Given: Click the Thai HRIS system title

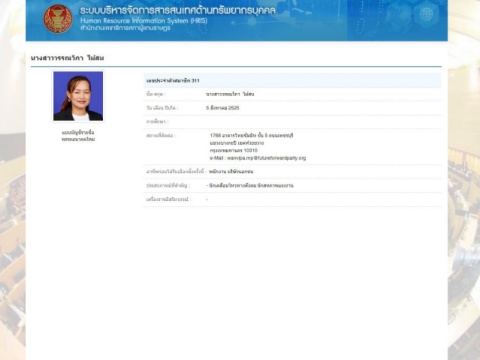Looking at the screenshot, I should 178,10.
